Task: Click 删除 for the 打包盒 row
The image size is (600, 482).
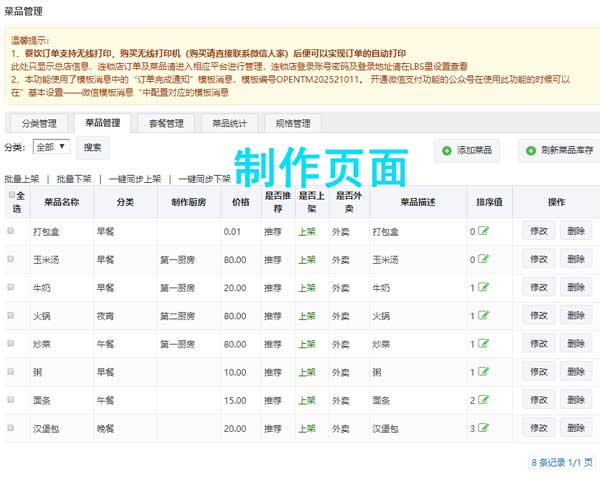Action: point(576,231)
